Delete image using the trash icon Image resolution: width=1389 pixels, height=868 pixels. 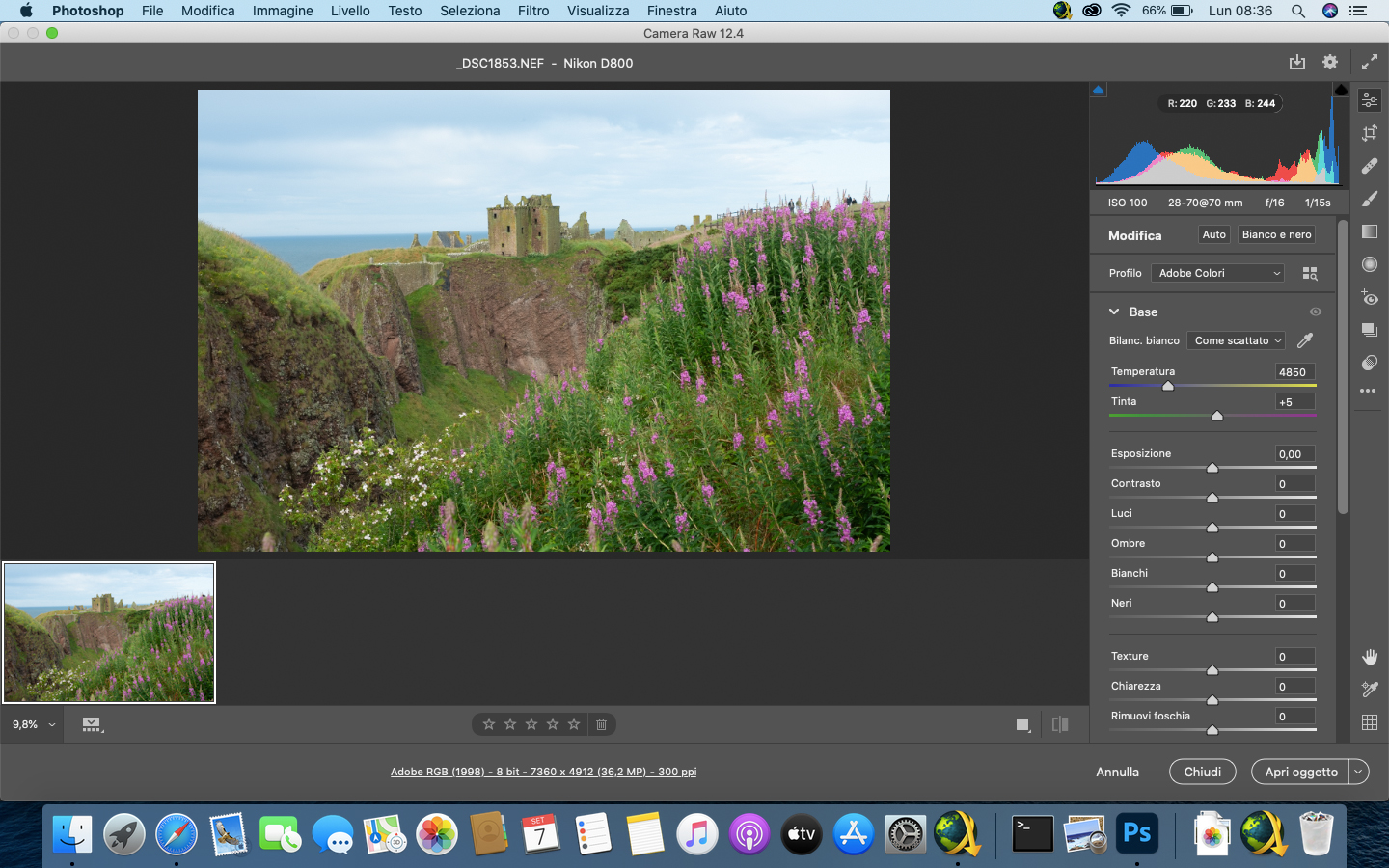[x=601, y=724]
